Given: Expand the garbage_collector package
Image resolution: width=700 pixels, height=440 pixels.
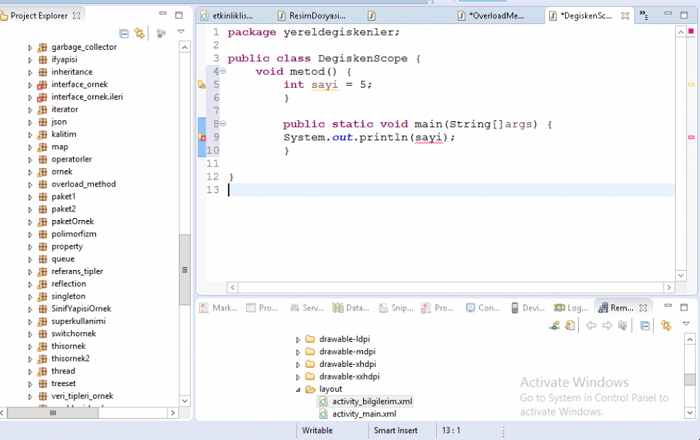Looking at the screenshot, I should pos(30,47).
